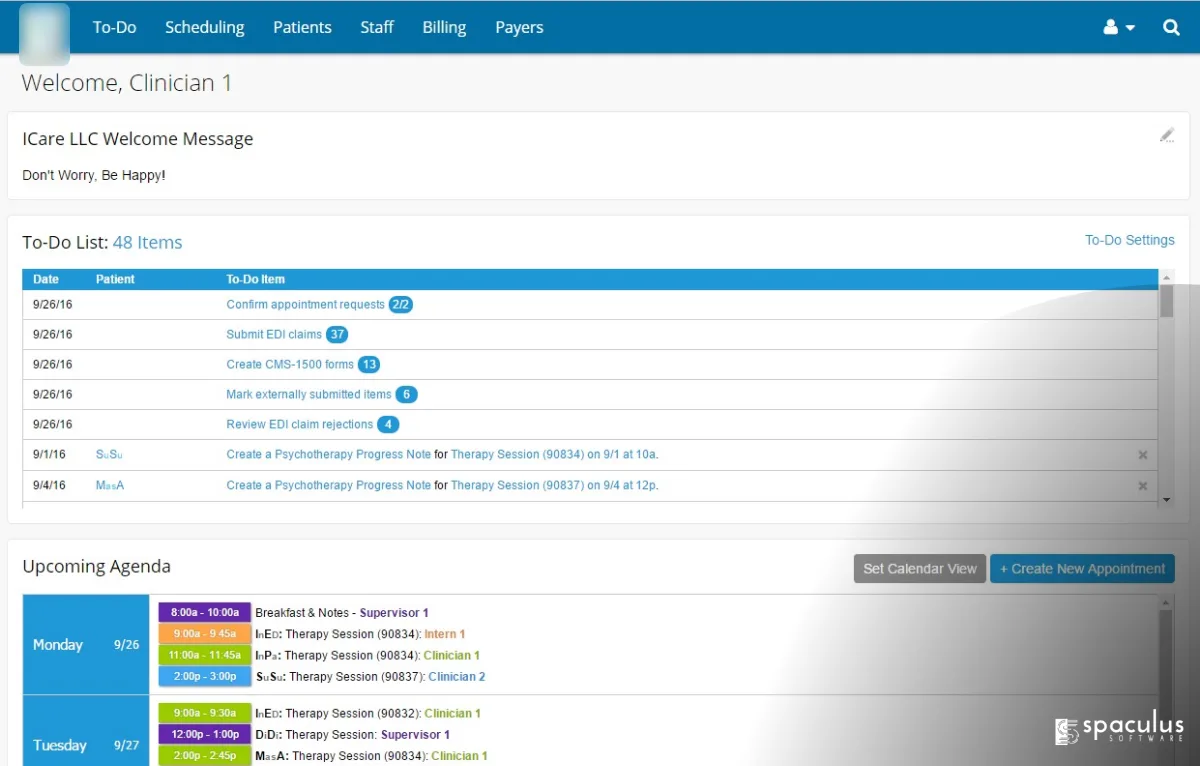
Task: Open Monday 8:00a - 10:00a time block
Action: coord(204,613)
